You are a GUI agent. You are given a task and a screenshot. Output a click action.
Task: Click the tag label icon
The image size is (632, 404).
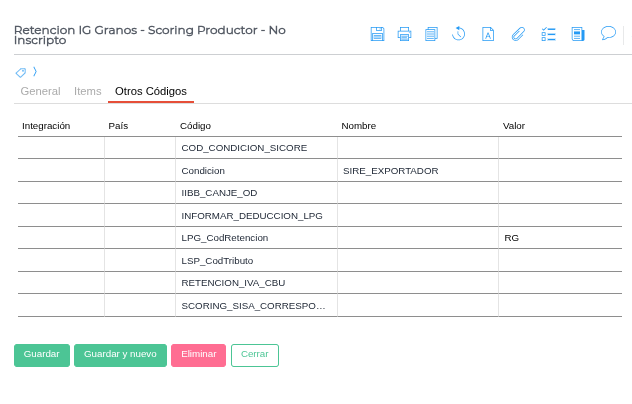coord(21,72)
